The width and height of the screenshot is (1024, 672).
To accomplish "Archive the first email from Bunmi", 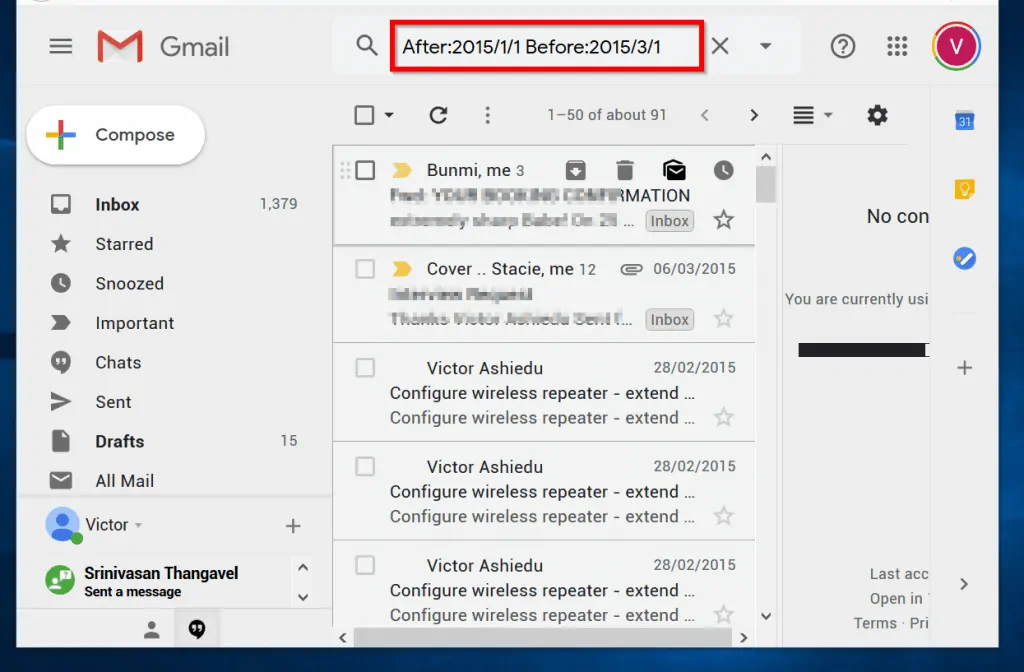I will (x=576, y=170).
